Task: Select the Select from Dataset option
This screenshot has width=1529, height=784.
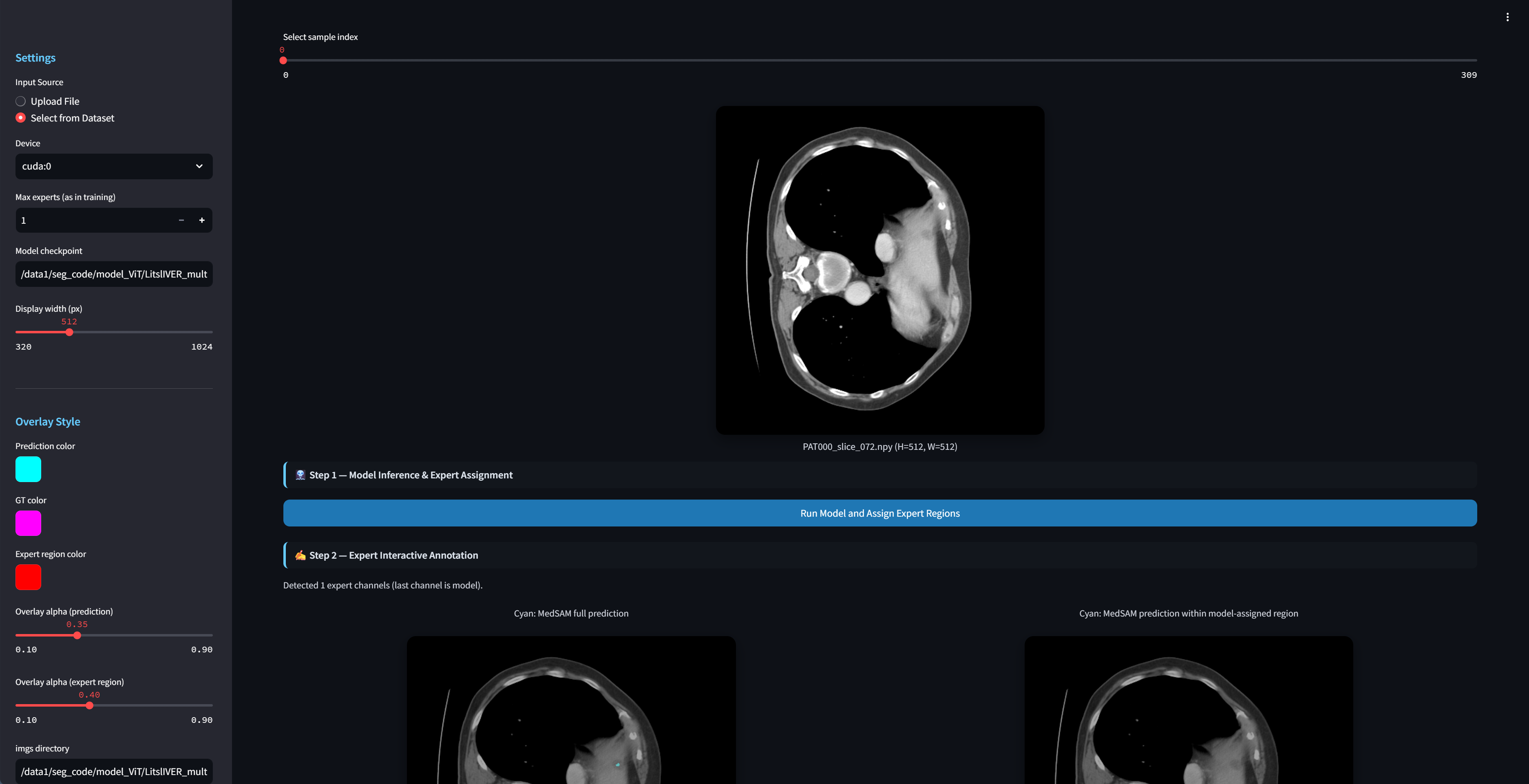Action: (x=21, y=118)
